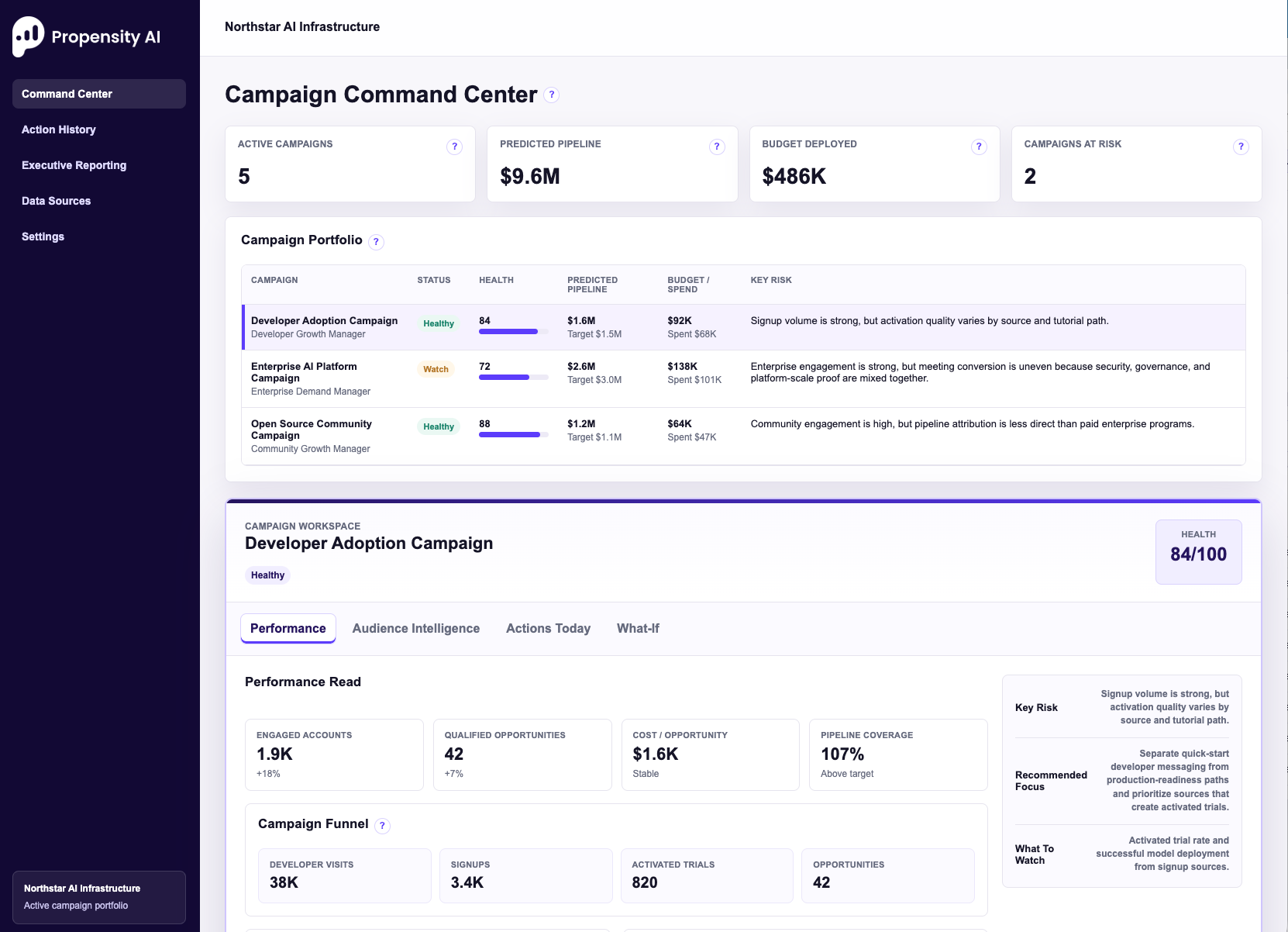Click the Engaged Accounts 1.9K card
The width and height of the screenshot is (1288, 932).
(334, 754)
